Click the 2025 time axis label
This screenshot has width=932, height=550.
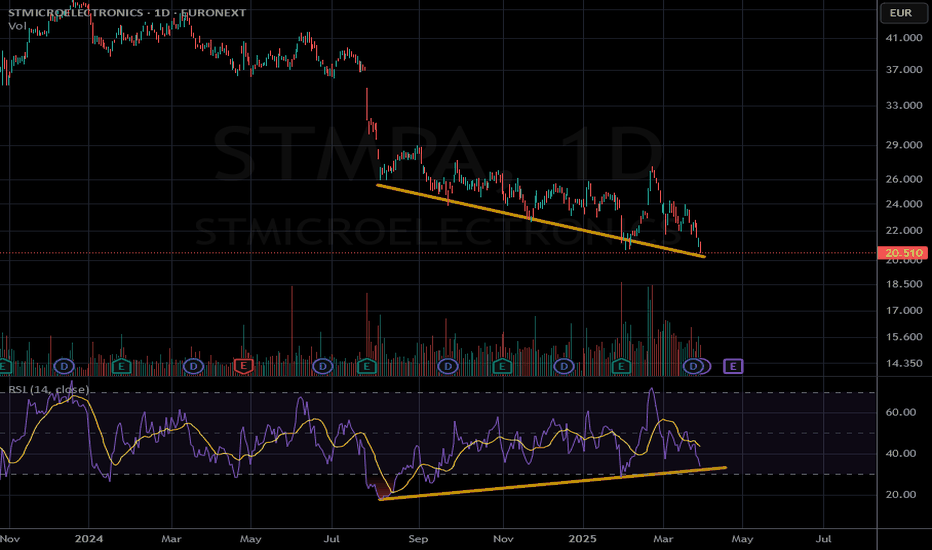tap(582, 539)
